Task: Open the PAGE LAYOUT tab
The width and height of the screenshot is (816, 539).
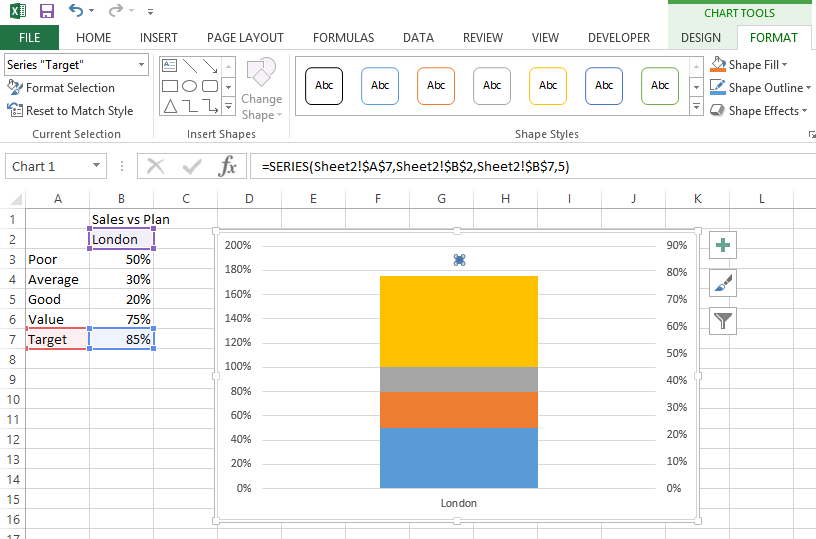Action: [245, 37]
